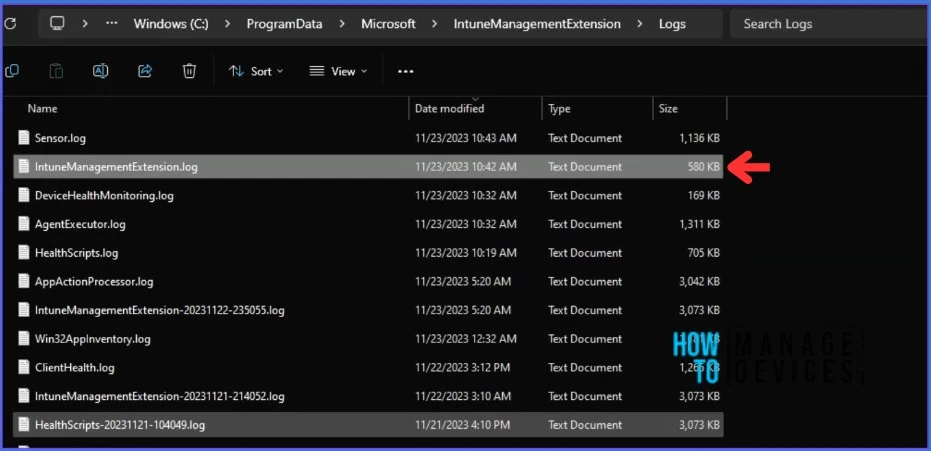
Task: Click the 580 KB size cell
Action: [x=704, y=167]
